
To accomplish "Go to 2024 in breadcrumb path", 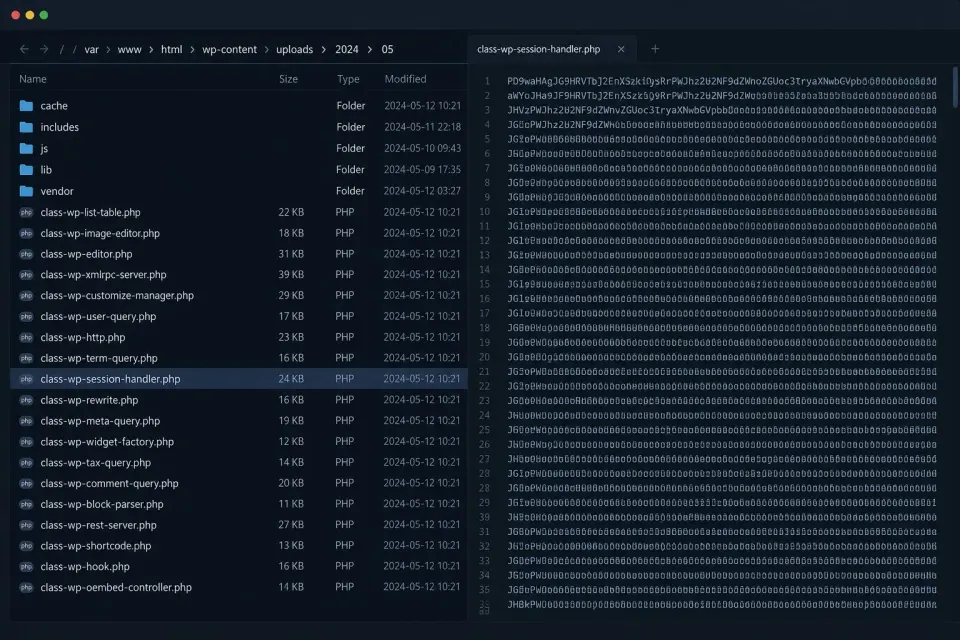I will click(347, 50).
